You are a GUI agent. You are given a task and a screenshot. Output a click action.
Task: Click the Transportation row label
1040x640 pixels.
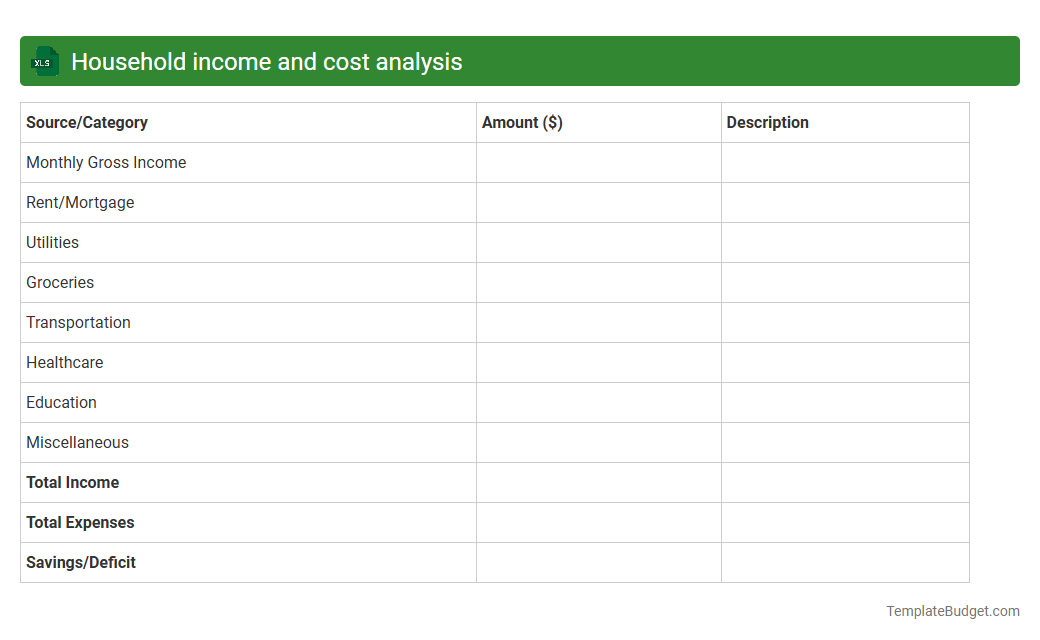[78, 322]
